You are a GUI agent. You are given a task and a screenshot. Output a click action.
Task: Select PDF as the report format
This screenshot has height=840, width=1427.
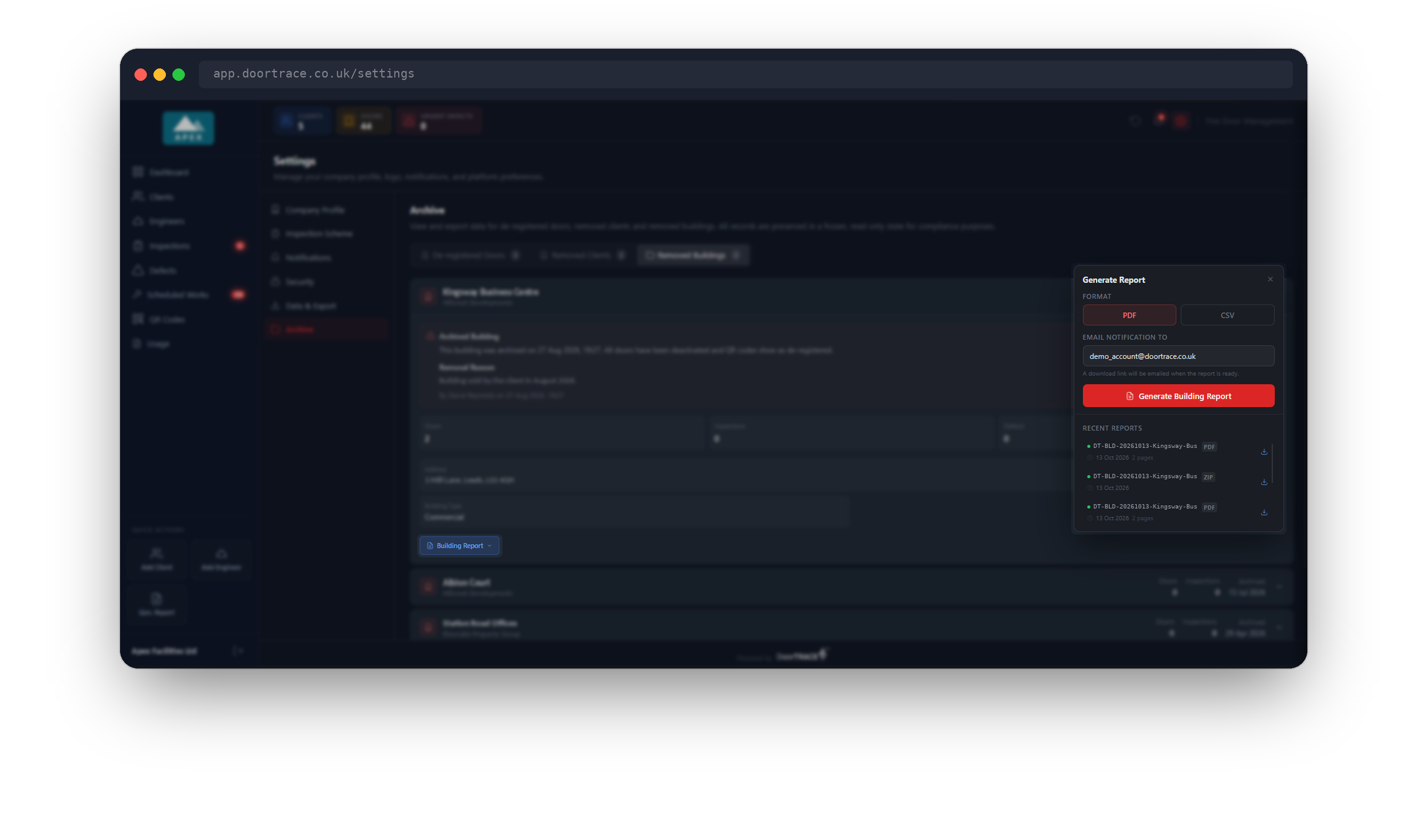[1129, 315]
